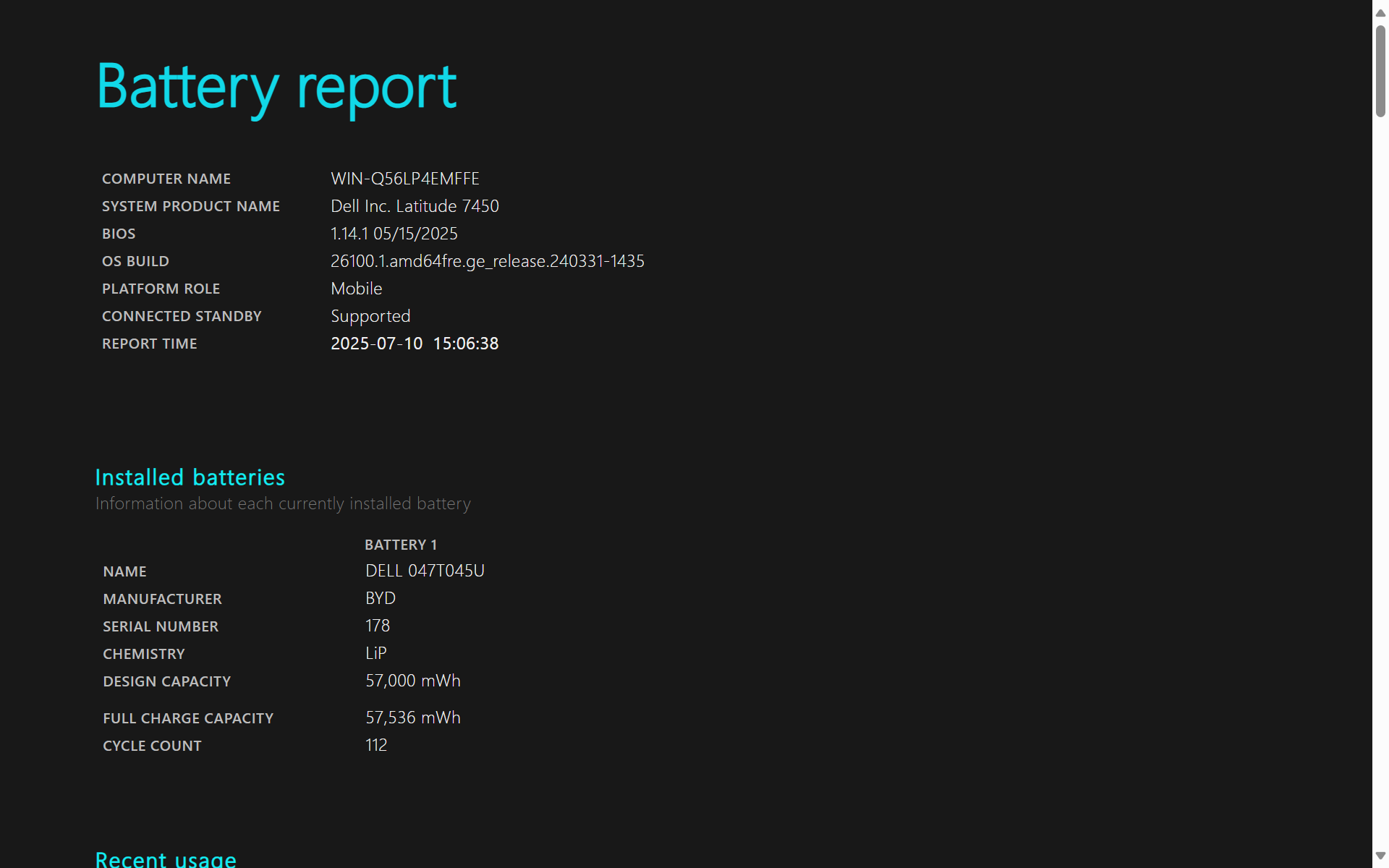Click the Dell Inc. Latitude 7450 text
The image size is (1389, 868).
pyautogui.click(x=415, y=206)
